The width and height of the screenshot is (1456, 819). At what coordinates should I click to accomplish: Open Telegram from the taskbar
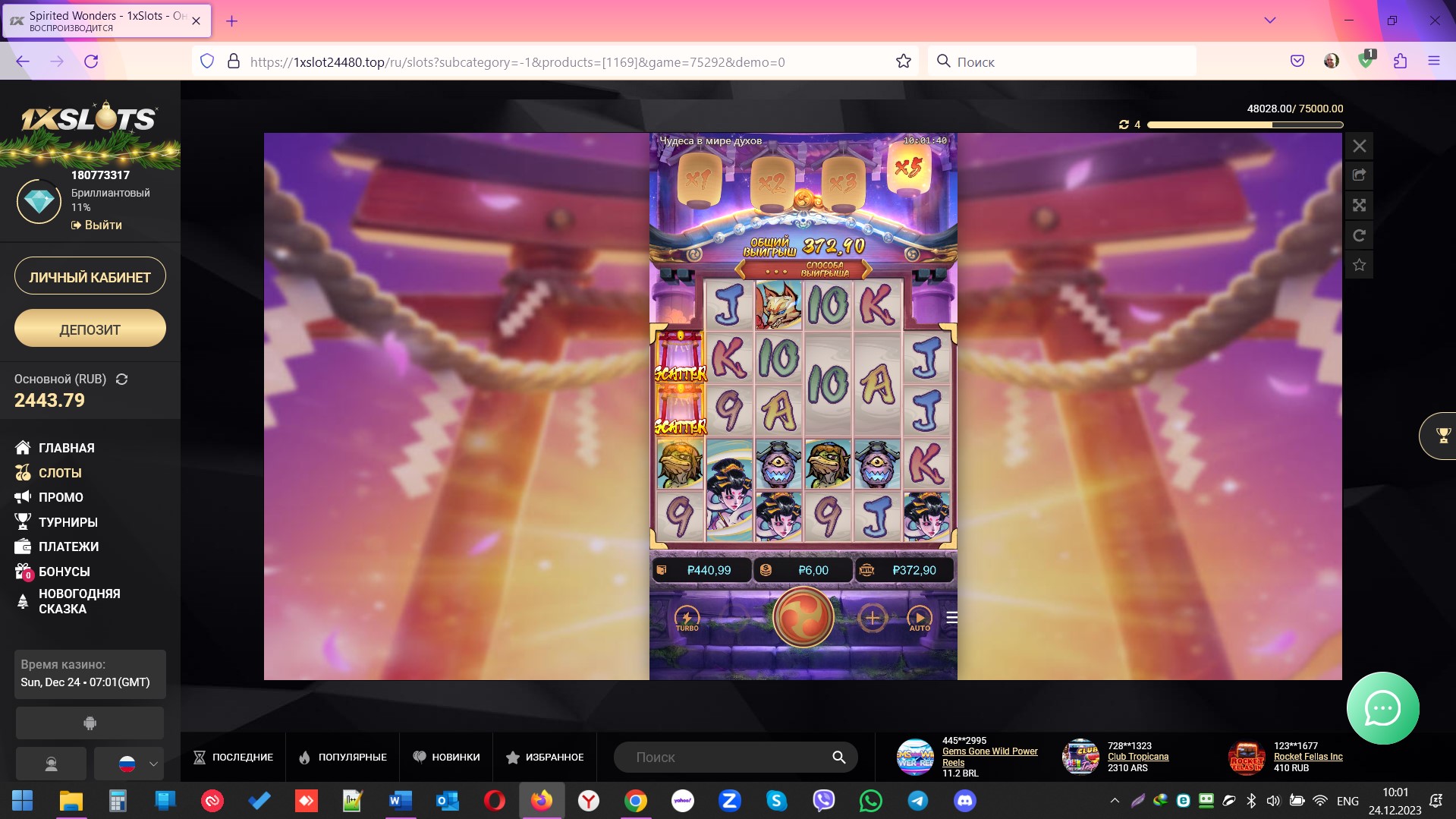pyautogui.click(x=918, y=801)
